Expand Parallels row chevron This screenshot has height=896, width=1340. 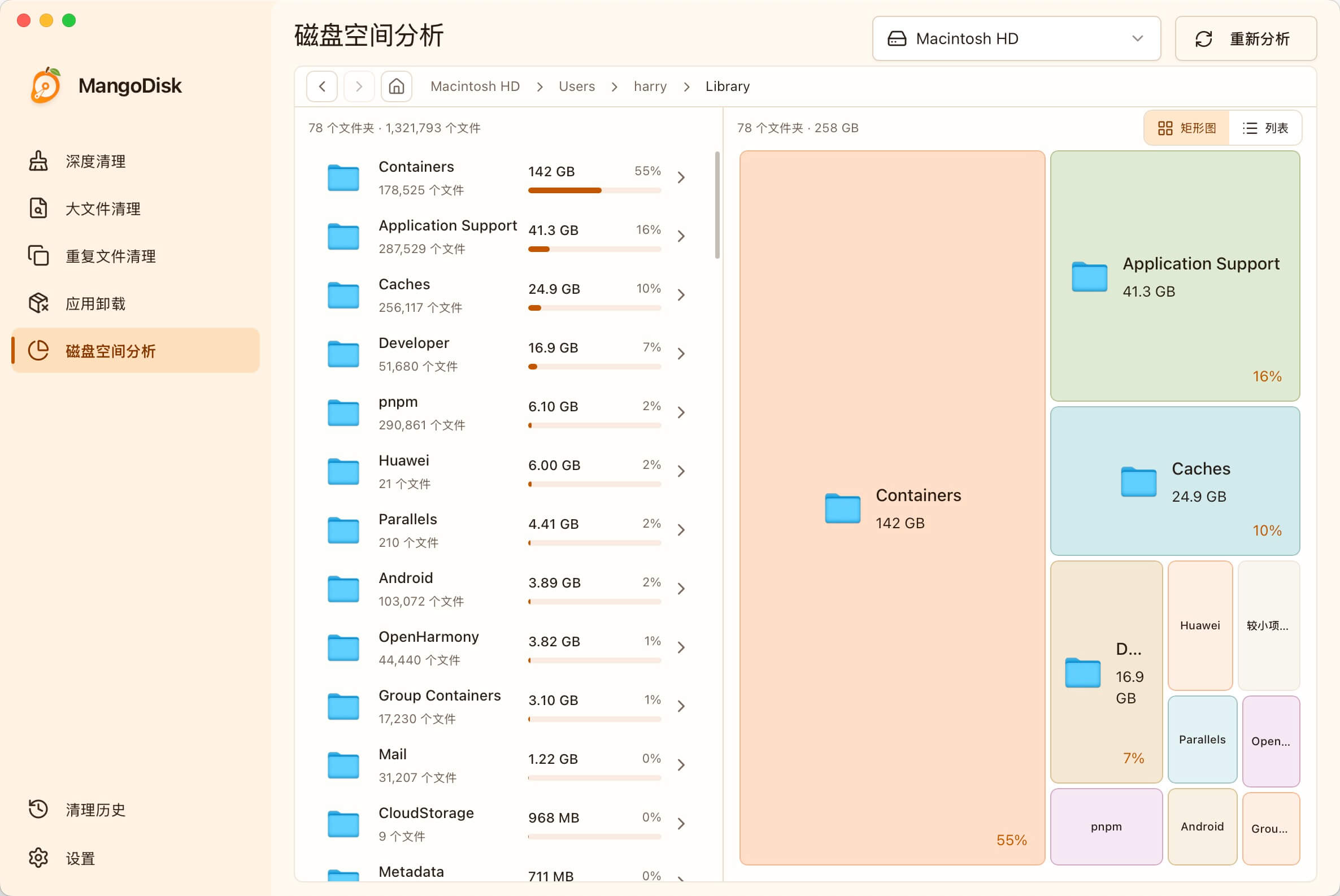tap(681, 531)
